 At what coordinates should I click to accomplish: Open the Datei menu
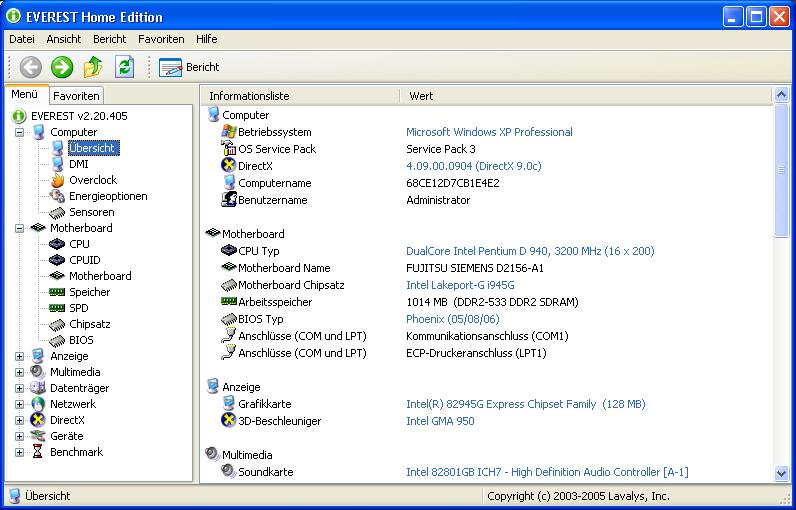(22, 39)
